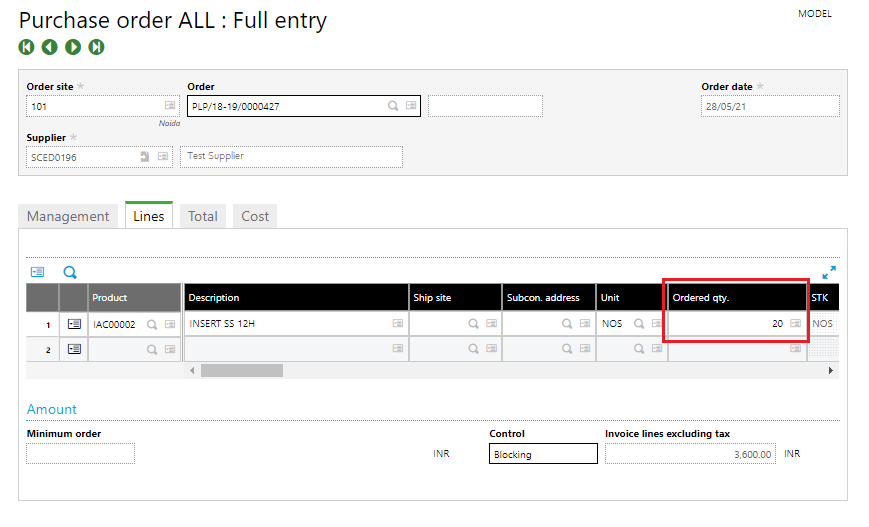Click the IAC00002 product lookup magnifier
This screenshot has width=869, height=527.
152,324
